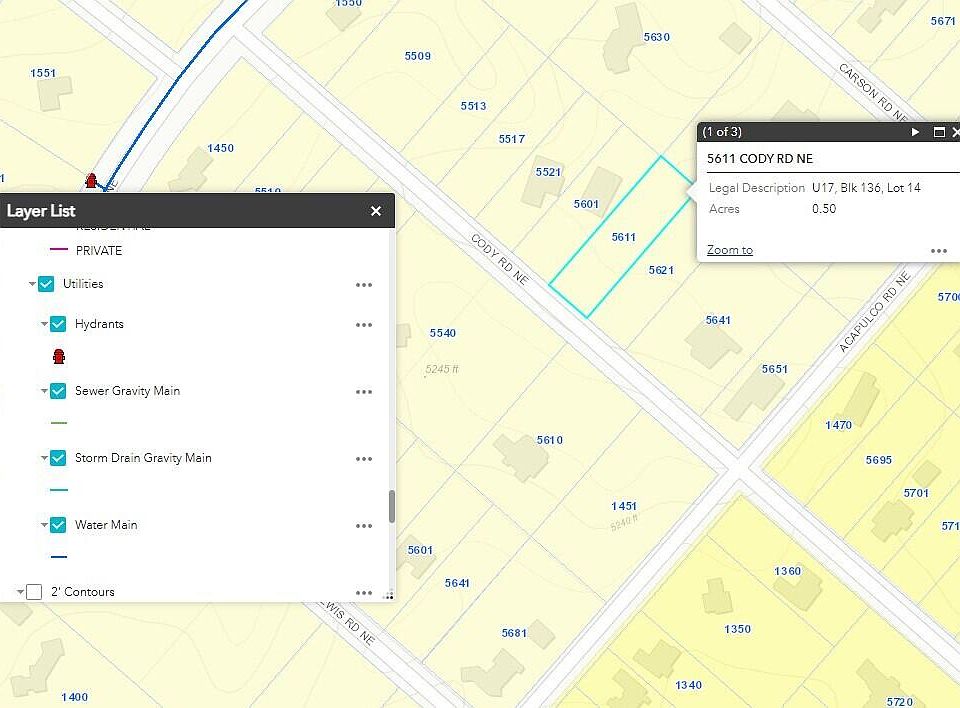Turn off the Water Main layer
This screenshot has width=960, height=708.
[58, 525]
